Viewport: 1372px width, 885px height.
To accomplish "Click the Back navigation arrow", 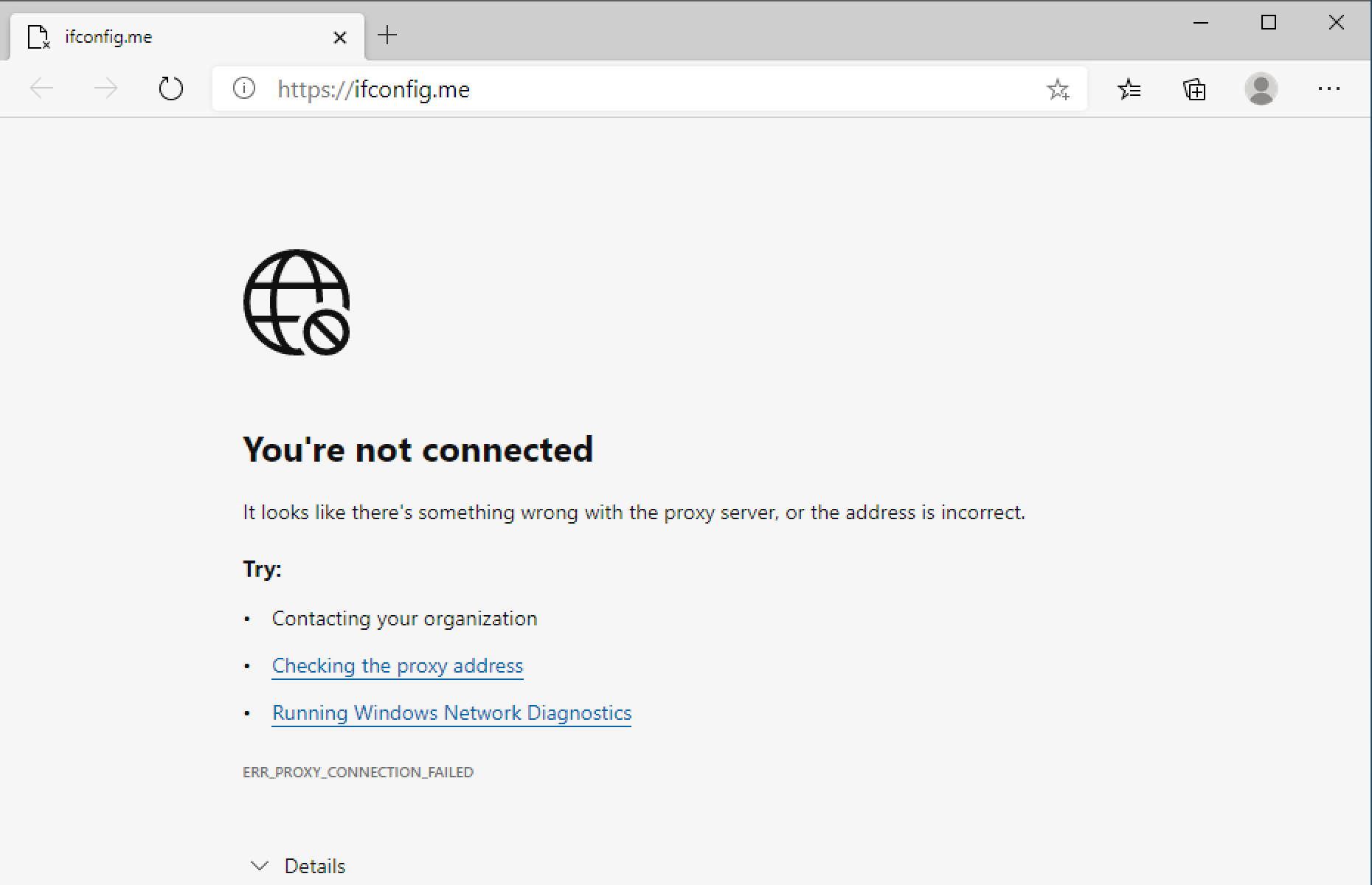I will (x=42, y=88).
